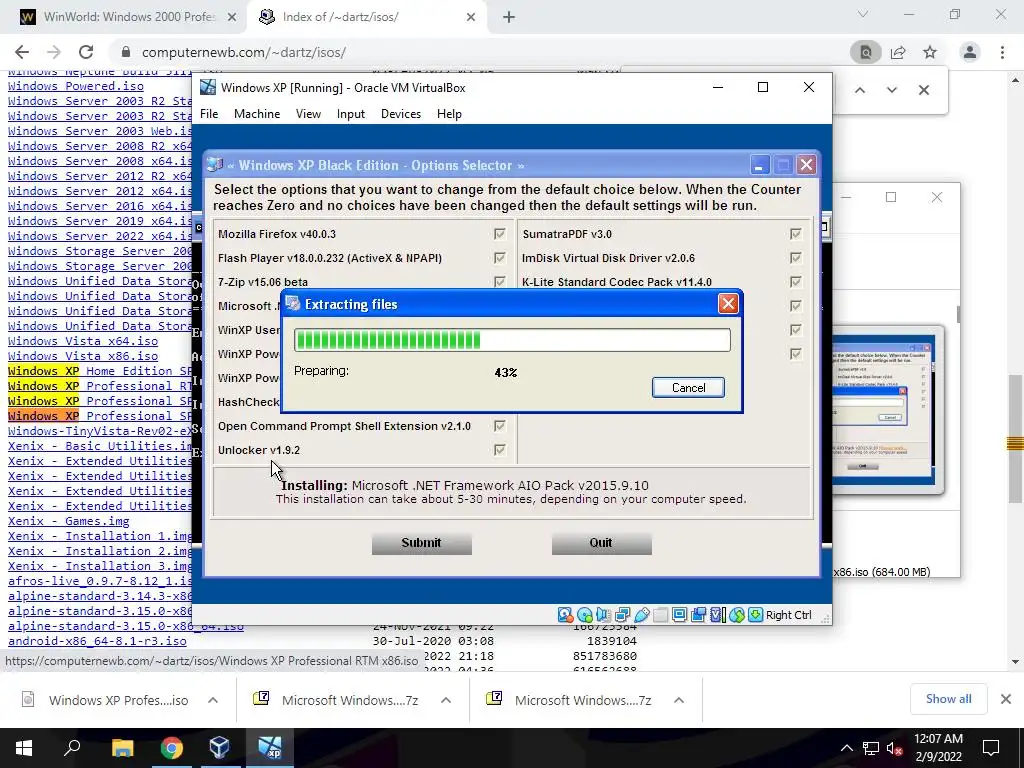
Task: Click Quit in Options Selector
Action: [x=601, y=543]
